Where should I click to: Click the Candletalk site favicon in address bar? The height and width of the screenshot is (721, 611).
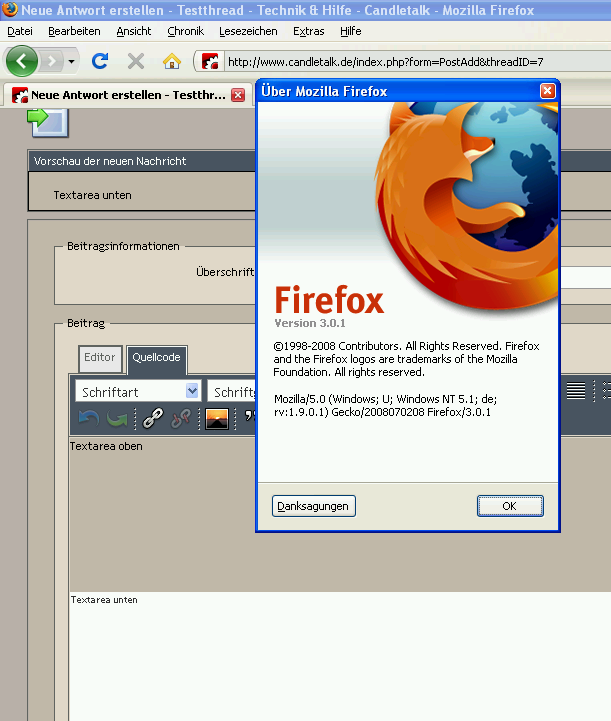point(210,62)
